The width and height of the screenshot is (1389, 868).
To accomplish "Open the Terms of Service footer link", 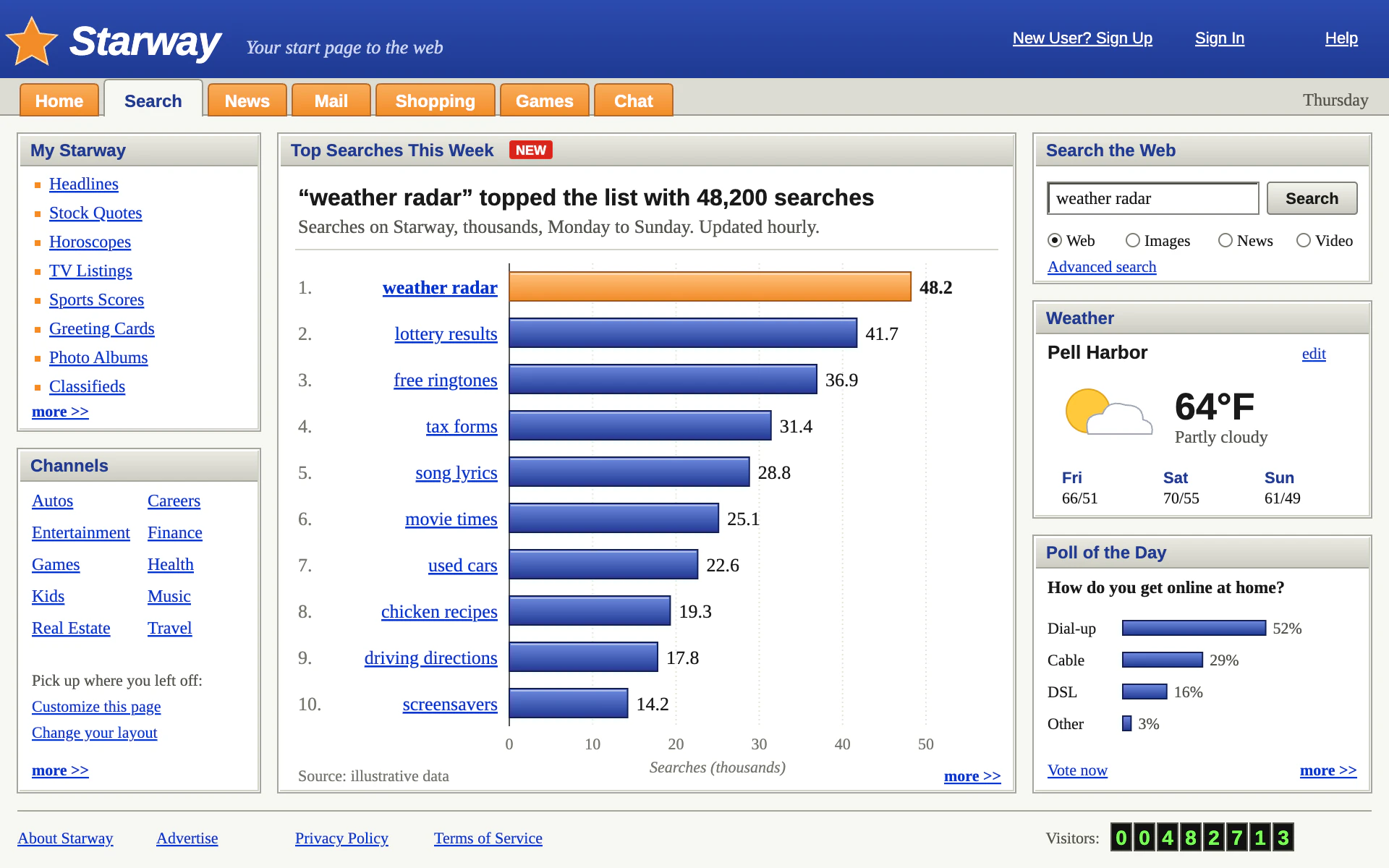I will tap(488, 838).
